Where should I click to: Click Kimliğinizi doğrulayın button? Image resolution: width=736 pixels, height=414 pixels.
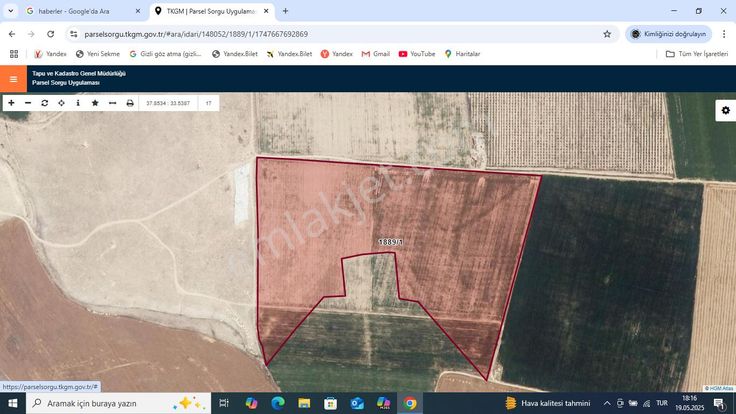tap(669, 34)
